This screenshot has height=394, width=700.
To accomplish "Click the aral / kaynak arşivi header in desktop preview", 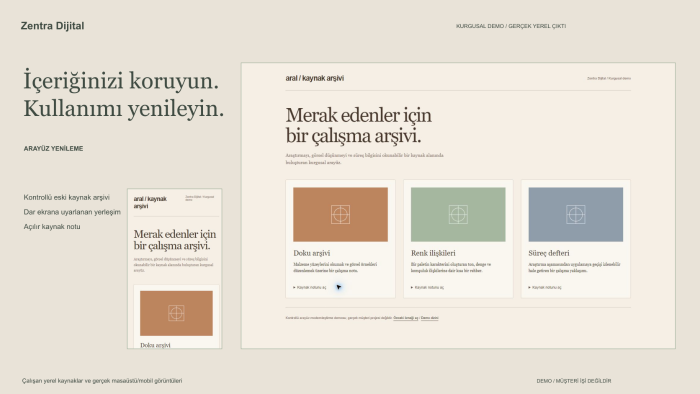I will (315, 78).
